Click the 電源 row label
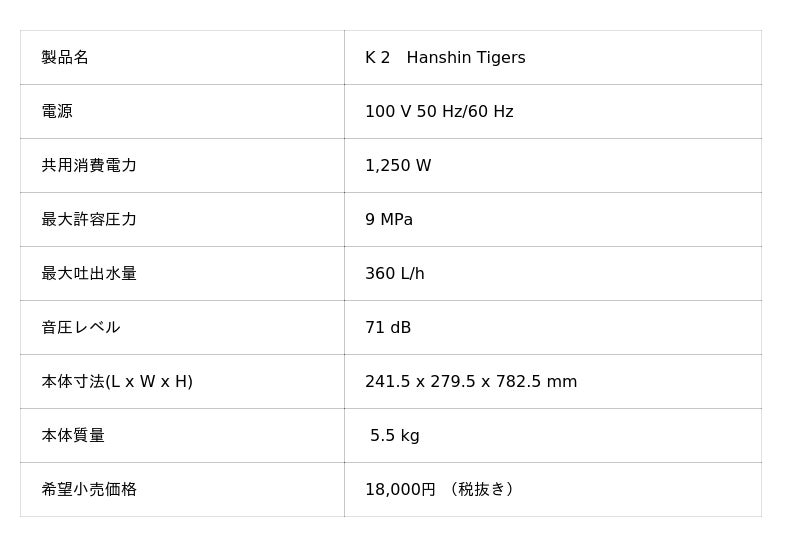Screen dimensions: 800x547 pos(57,112)
